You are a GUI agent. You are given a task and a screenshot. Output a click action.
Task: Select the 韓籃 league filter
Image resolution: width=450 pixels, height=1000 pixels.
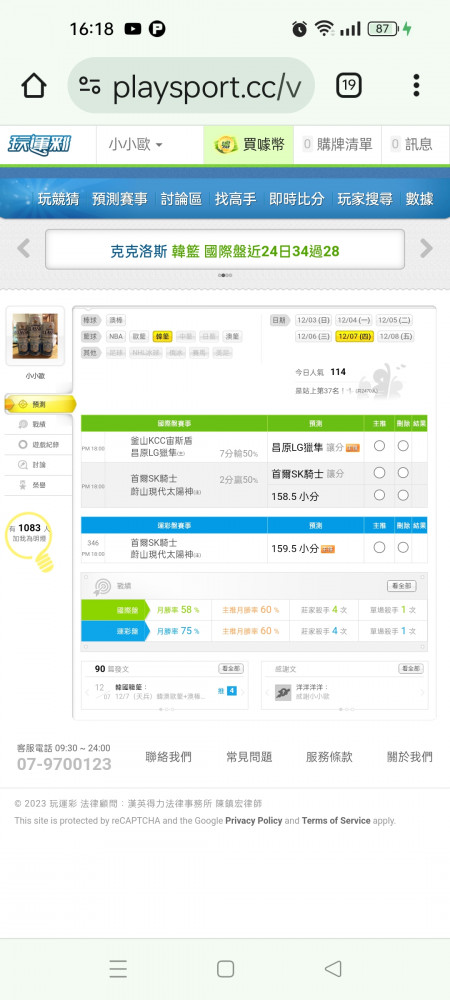(x=163, y=336)
